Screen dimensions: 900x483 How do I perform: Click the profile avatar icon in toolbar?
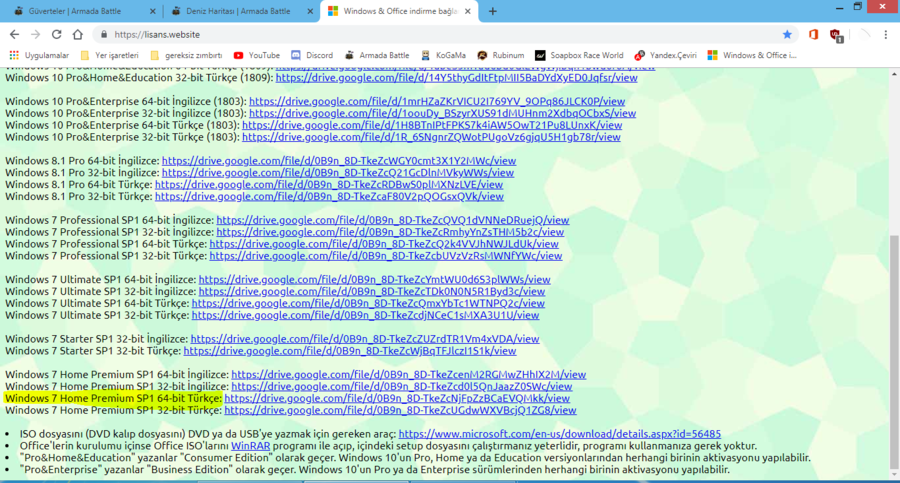[x=864, y=34]
